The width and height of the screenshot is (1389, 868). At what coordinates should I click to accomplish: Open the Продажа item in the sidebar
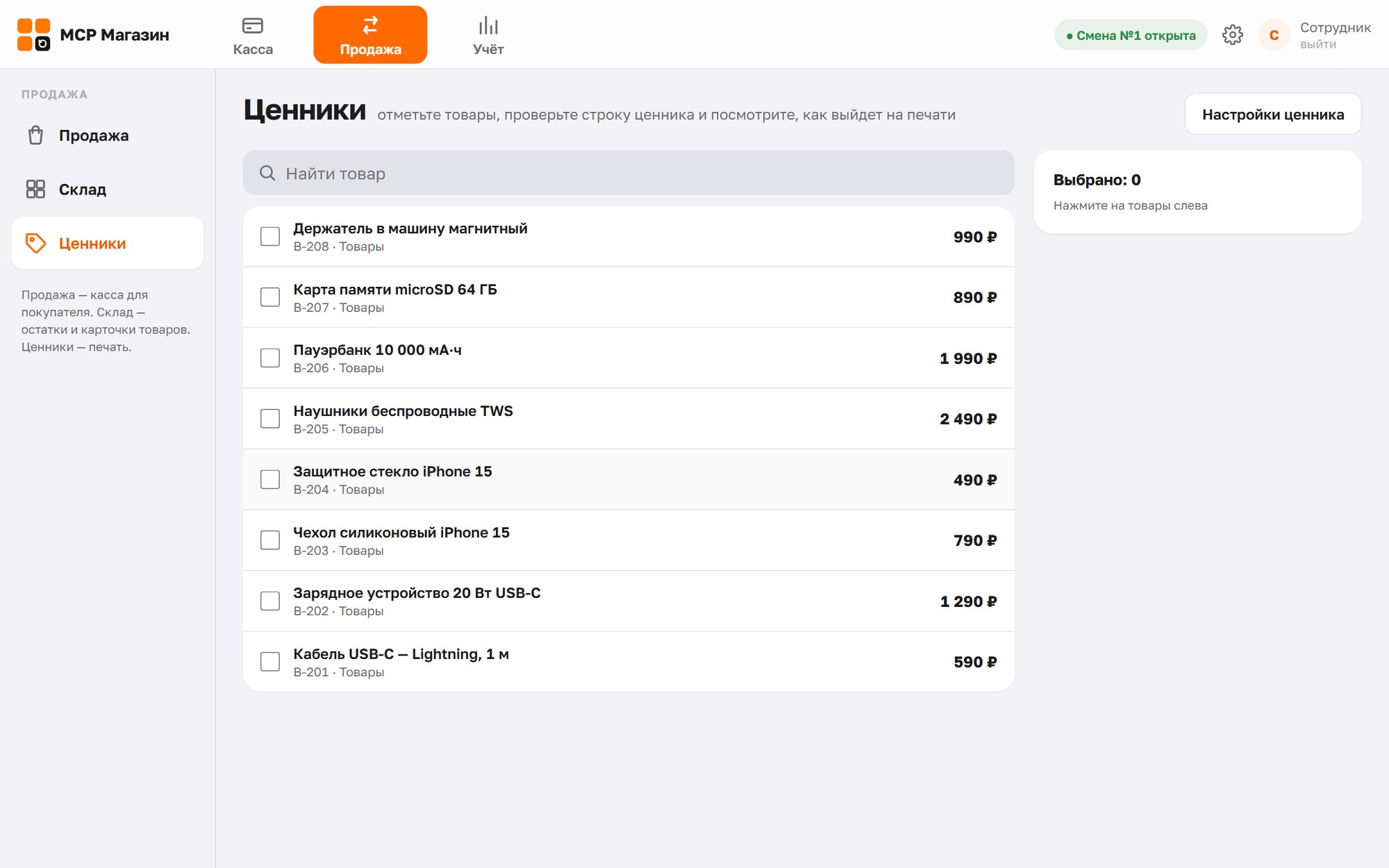click(x=108, y=135)
